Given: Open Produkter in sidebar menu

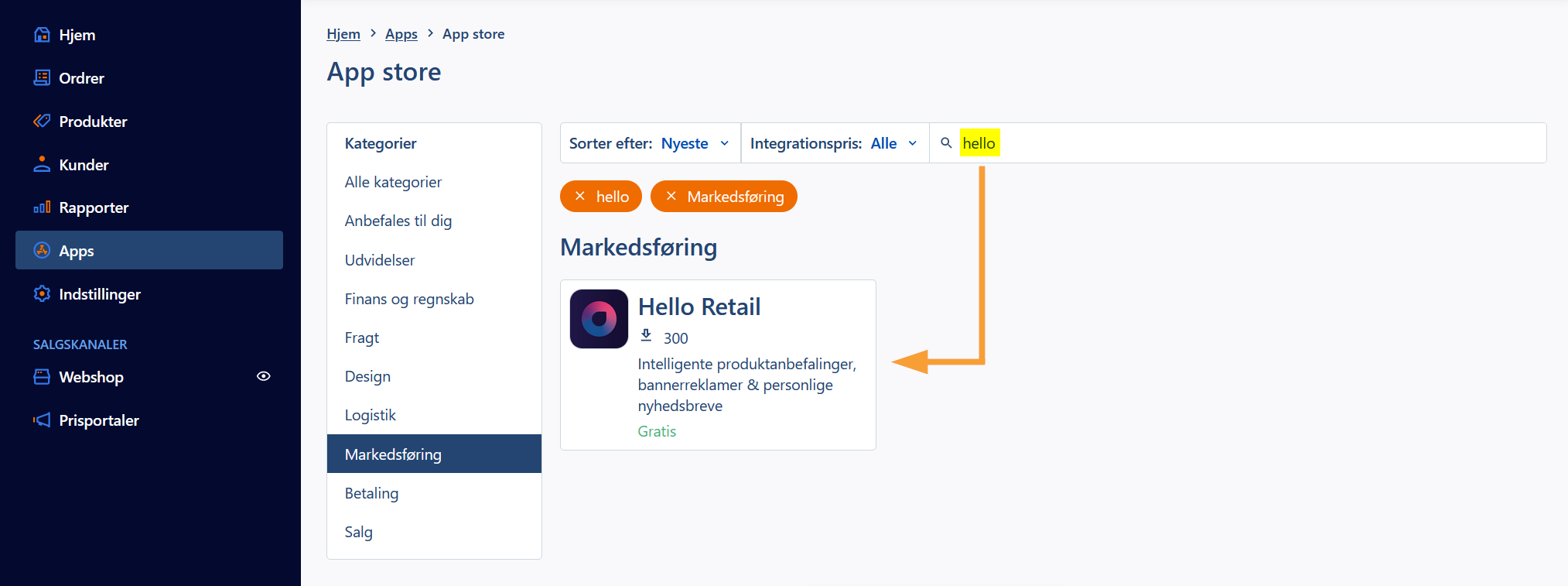Looking at the screenshot, I should click(x=149, y=122).
